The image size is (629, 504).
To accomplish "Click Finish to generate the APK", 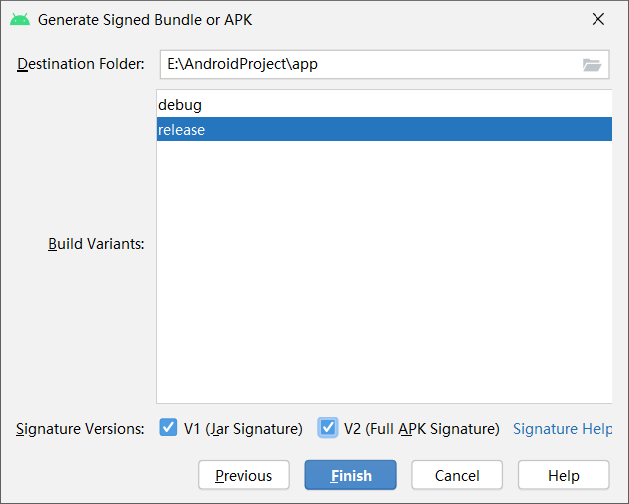I will coord(351,475).
